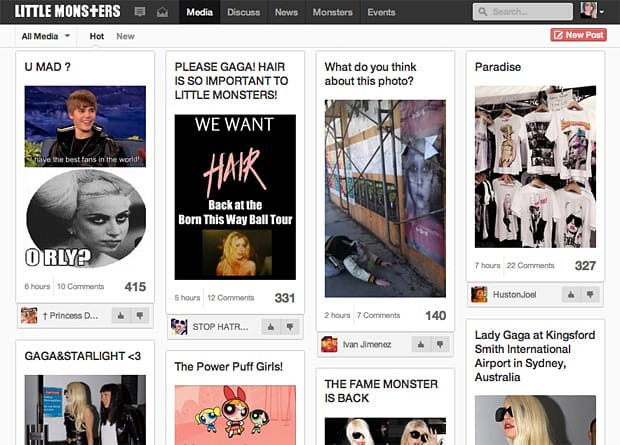Open the Sydney airport photo thumbnail
Image resolution: width=620 pixels, height=445 pixels.
pyautogui.click(x=535, y=420)
